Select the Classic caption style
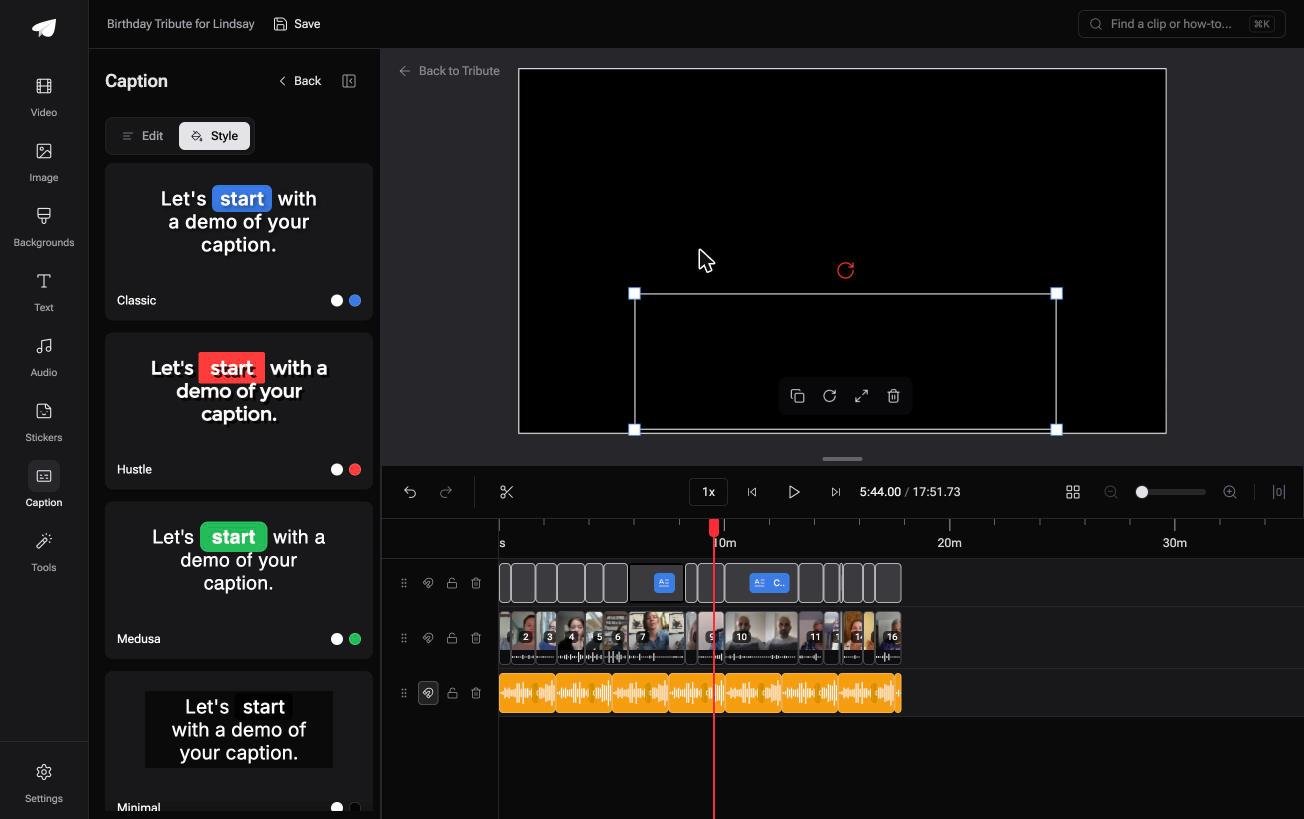Image resolution: width=1304 pixels, height=819 pixels. [x=239, y=241]
